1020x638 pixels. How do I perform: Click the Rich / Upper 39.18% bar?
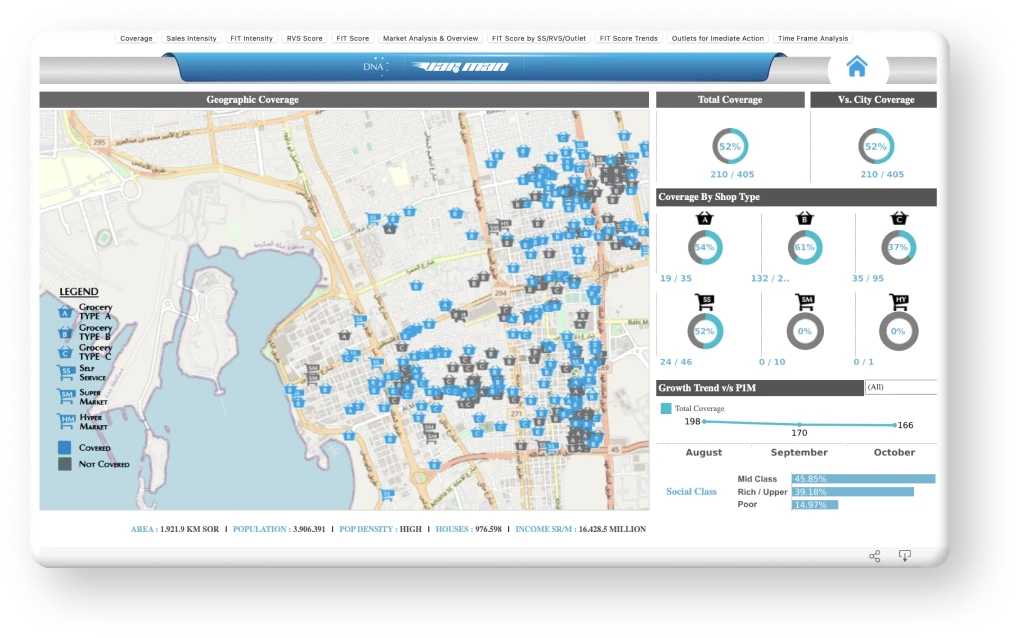tap(853, 492)
